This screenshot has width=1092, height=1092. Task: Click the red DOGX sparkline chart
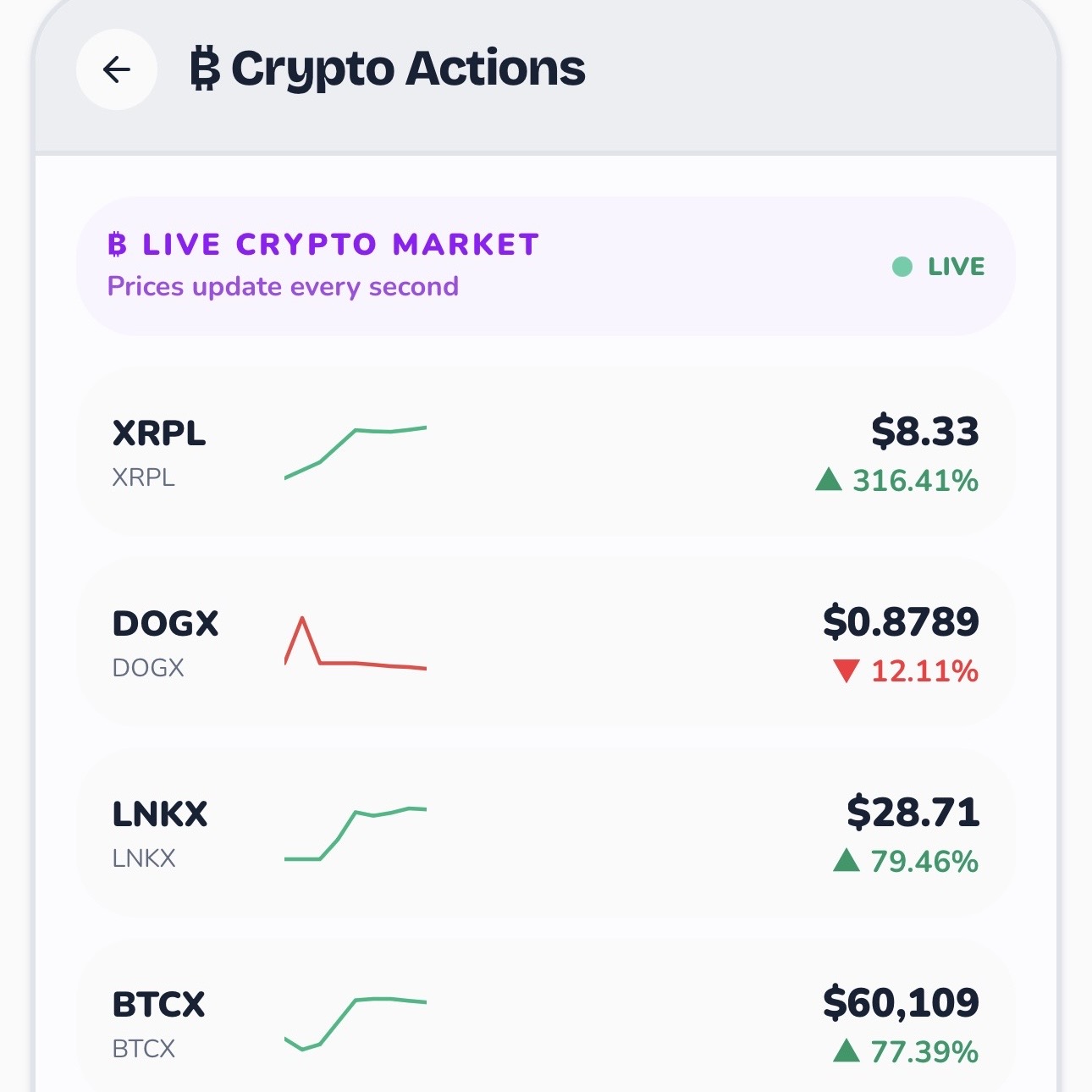pos(356,643)
